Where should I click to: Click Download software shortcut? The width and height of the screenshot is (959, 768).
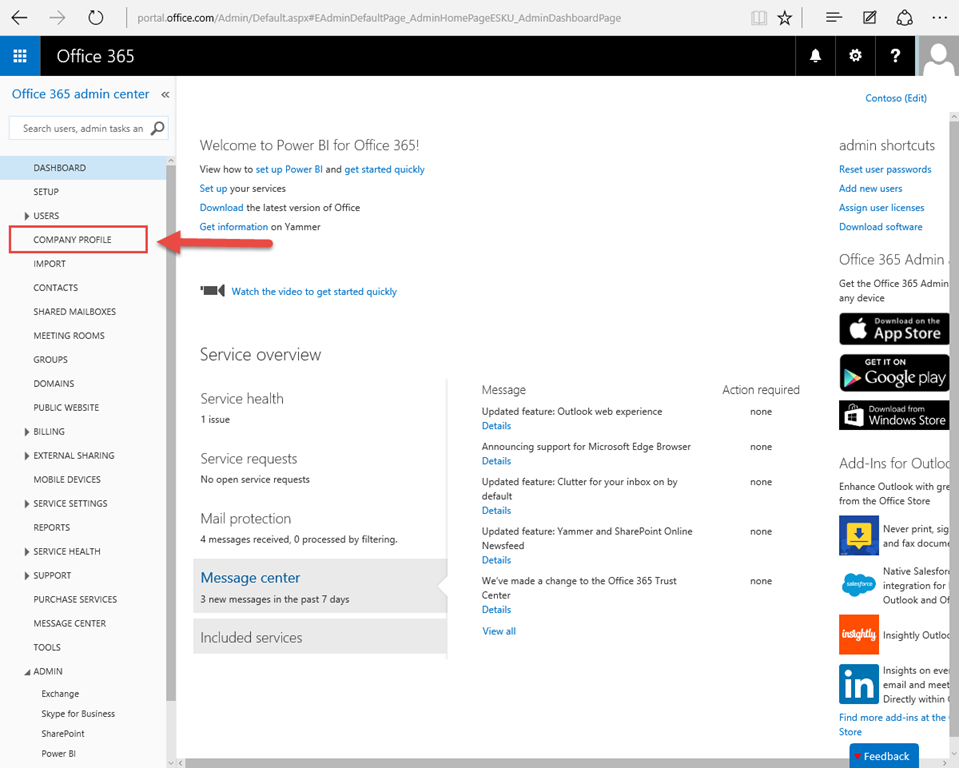point(881,227)
